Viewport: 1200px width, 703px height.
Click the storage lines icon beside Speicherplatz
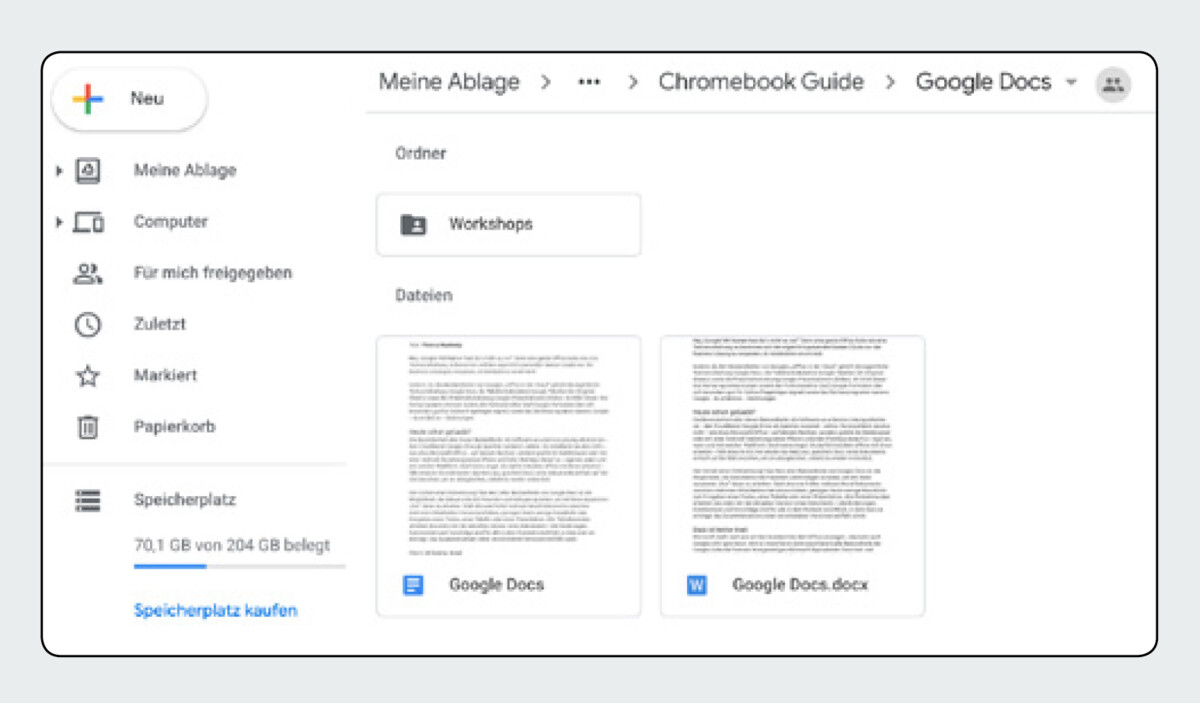coord(89,499)
